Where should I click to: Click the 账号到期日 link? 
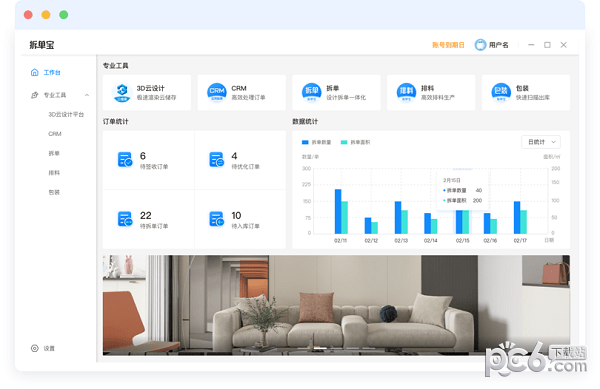(448, 45)
